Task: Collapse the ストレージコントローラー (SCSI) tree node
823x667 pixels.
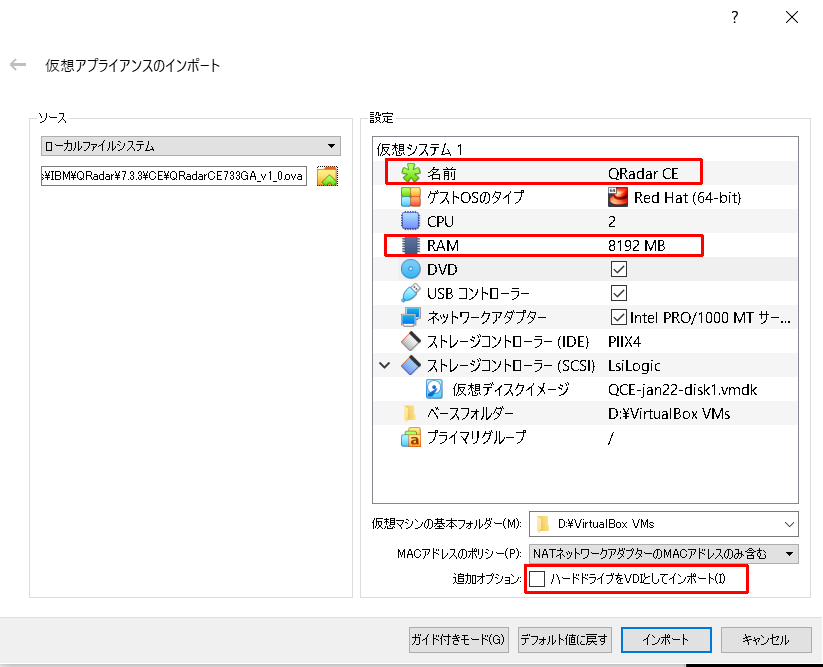Action: [385, 365]
